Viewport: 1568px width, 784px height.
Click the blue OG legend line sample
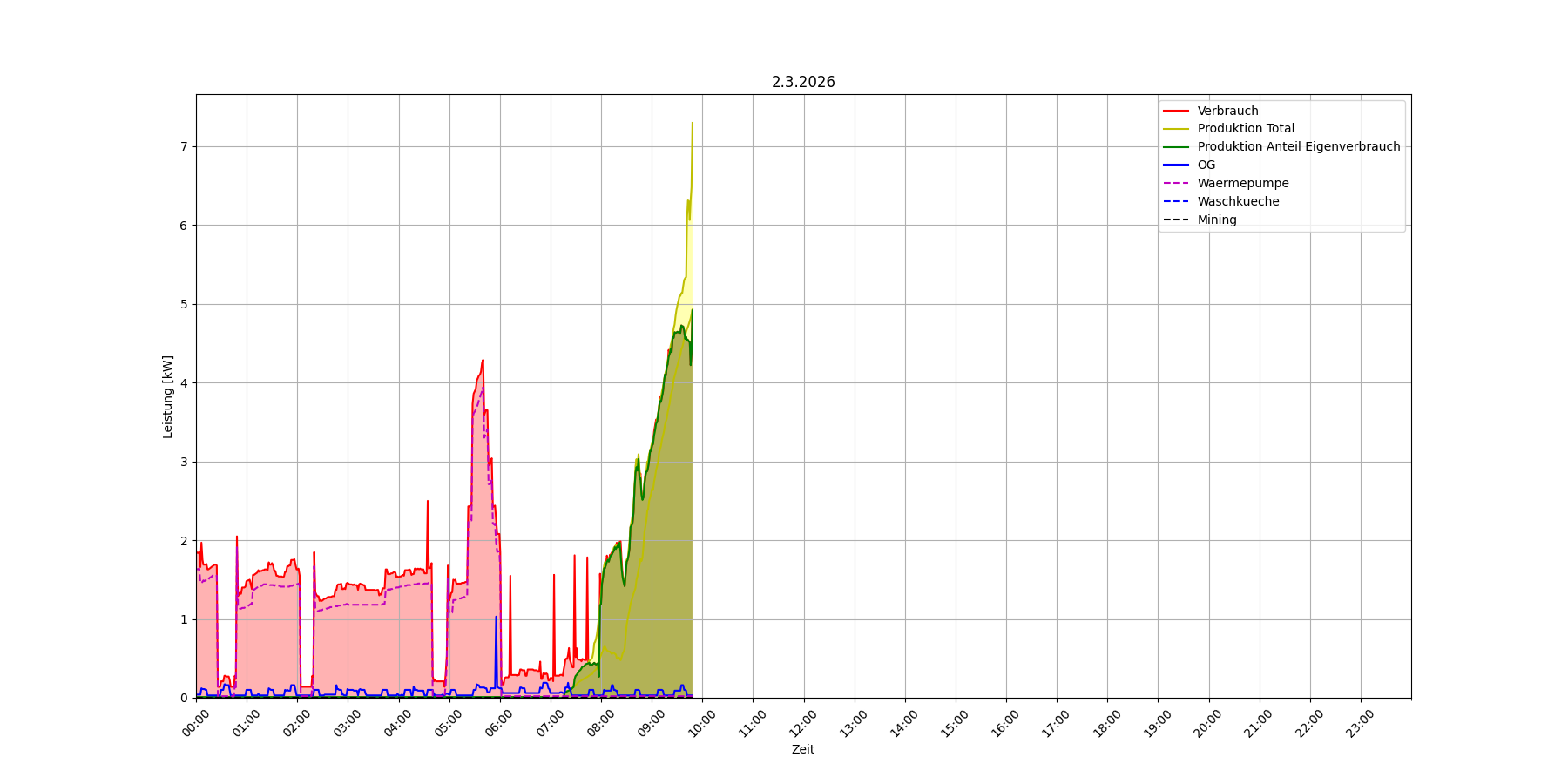click(x=1176, y=166)
